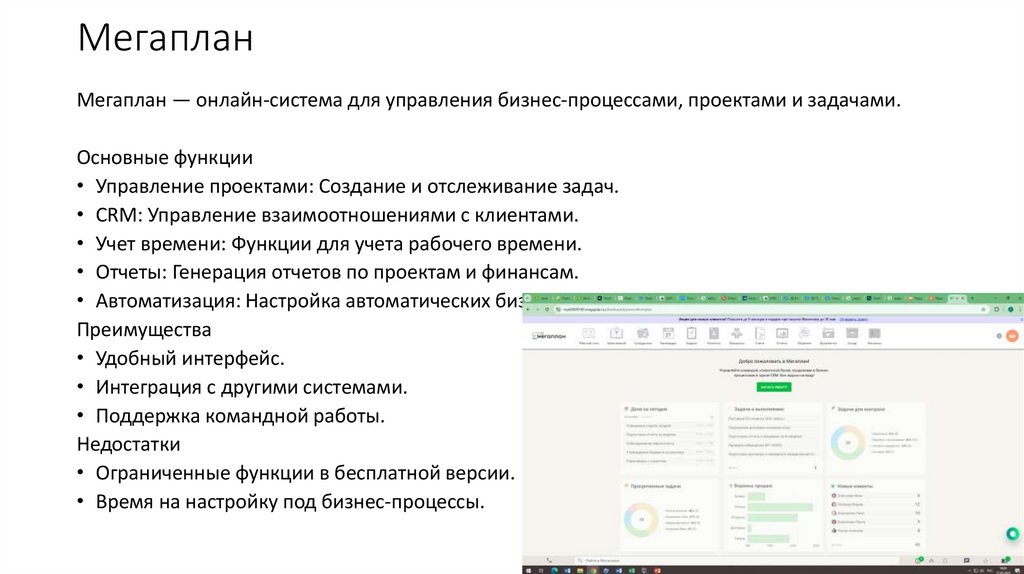Click the Windows Start button

pos(528,570)
